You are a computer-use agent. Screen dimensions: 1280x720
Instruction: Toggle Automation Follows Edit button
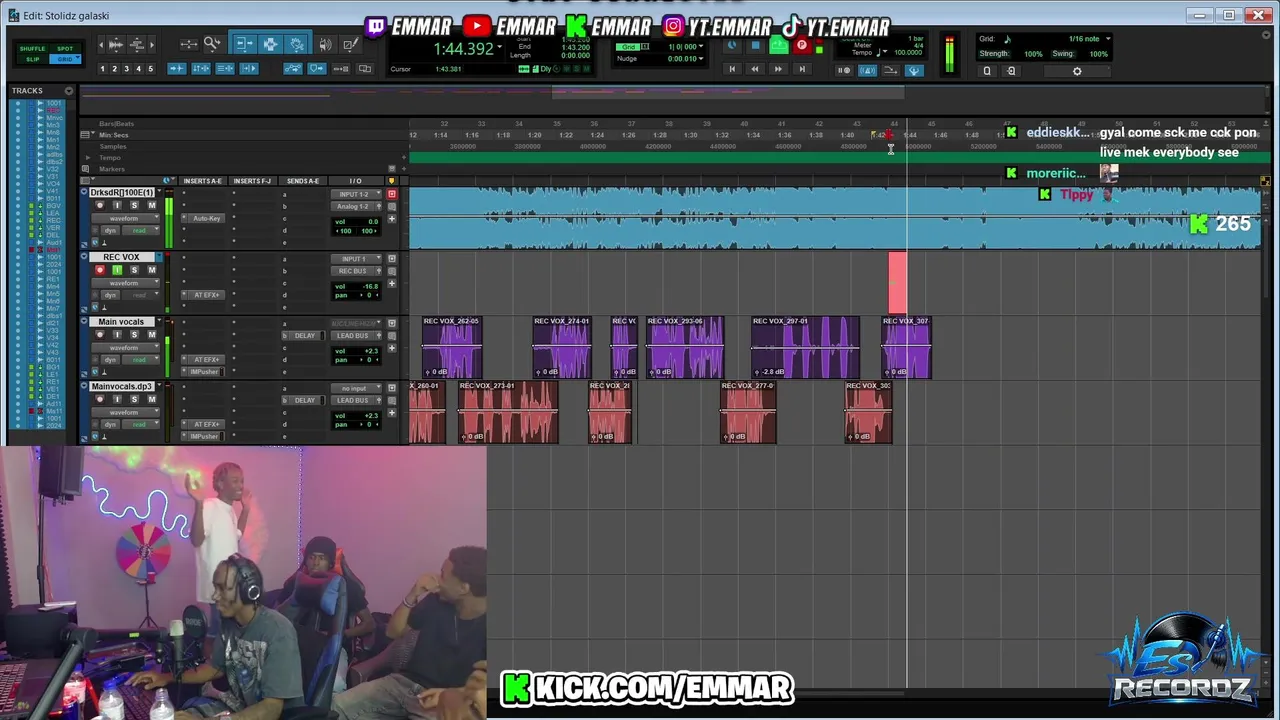(293, 69)
